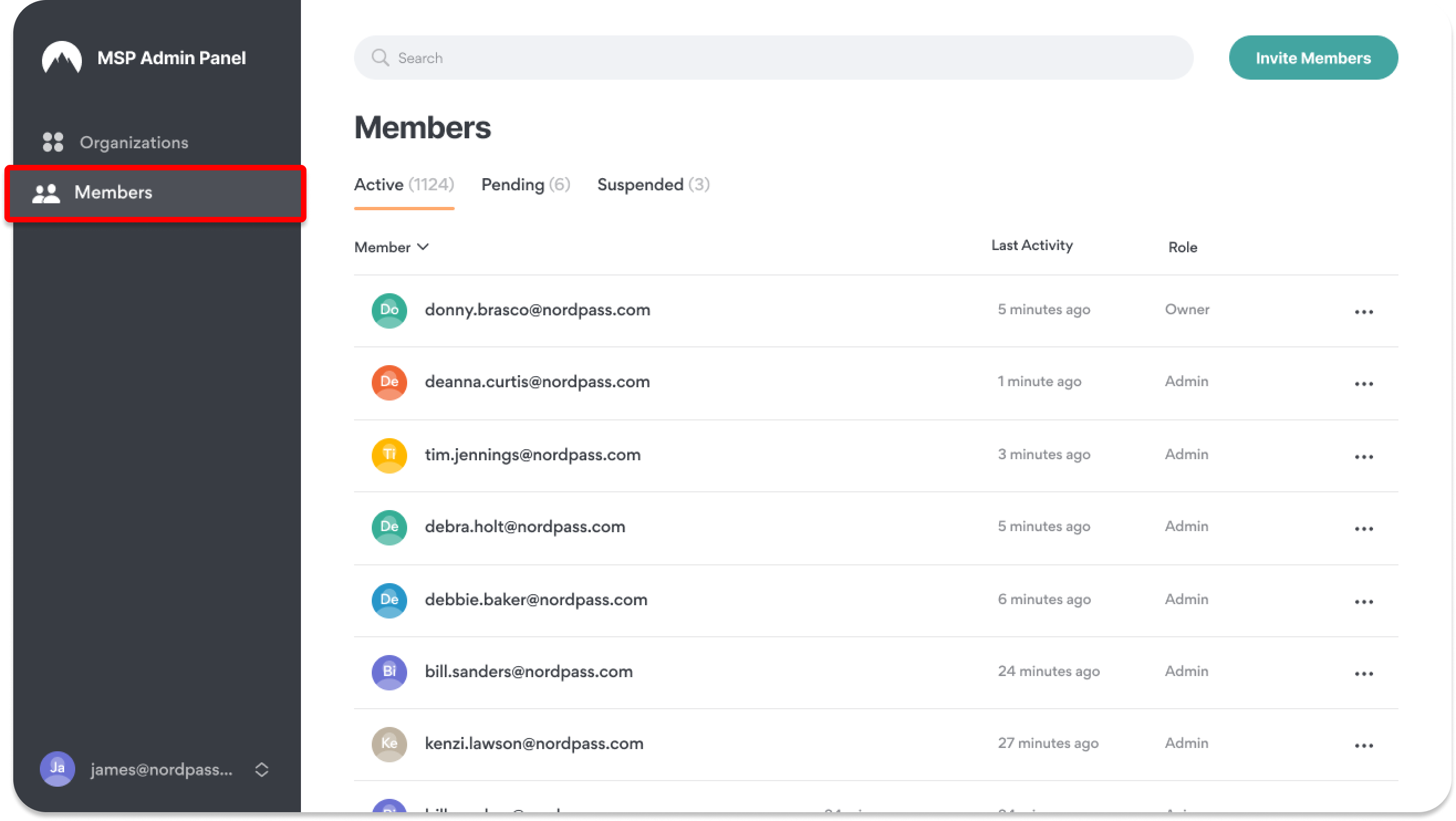
Task: Switch to the Suspended tab
Action: [653, 185]
